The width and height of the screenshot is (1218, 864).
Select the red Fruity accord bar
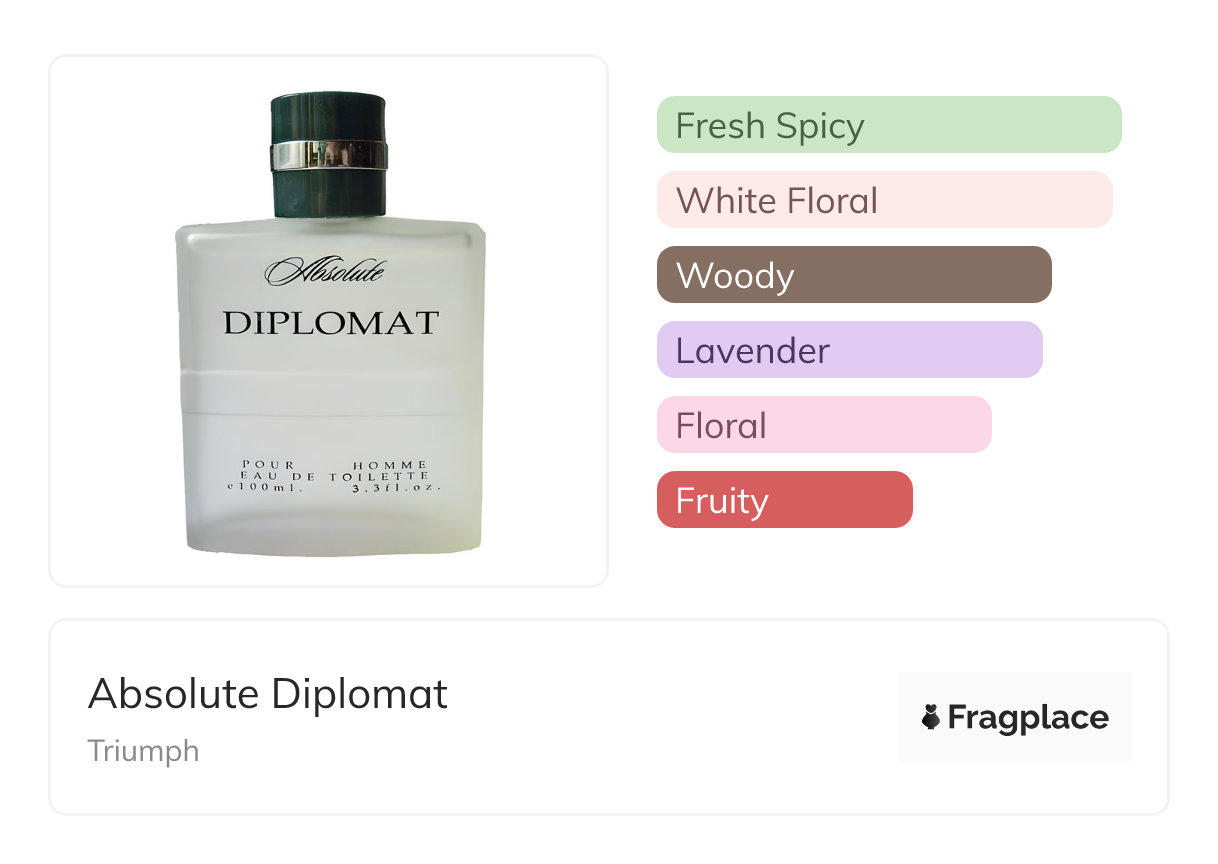click(x=785, y=500)
